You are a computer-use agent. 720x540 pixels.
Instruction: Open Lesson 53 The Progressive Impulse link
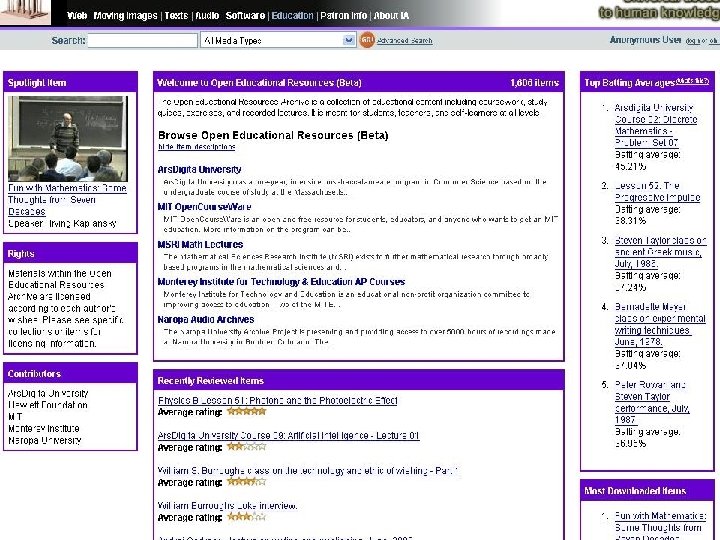pos(657,191)
